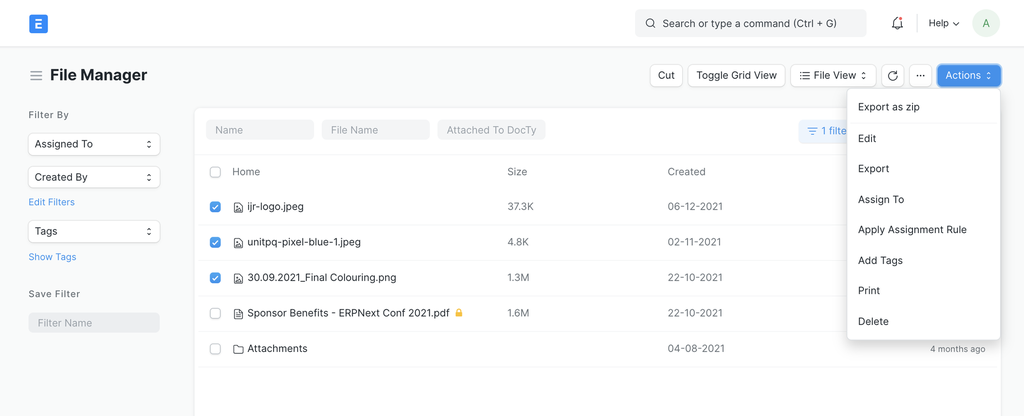This screenshot has width=1024, height=416.
Task: Open the File View switcher dropdown
Action: point(833,75)
